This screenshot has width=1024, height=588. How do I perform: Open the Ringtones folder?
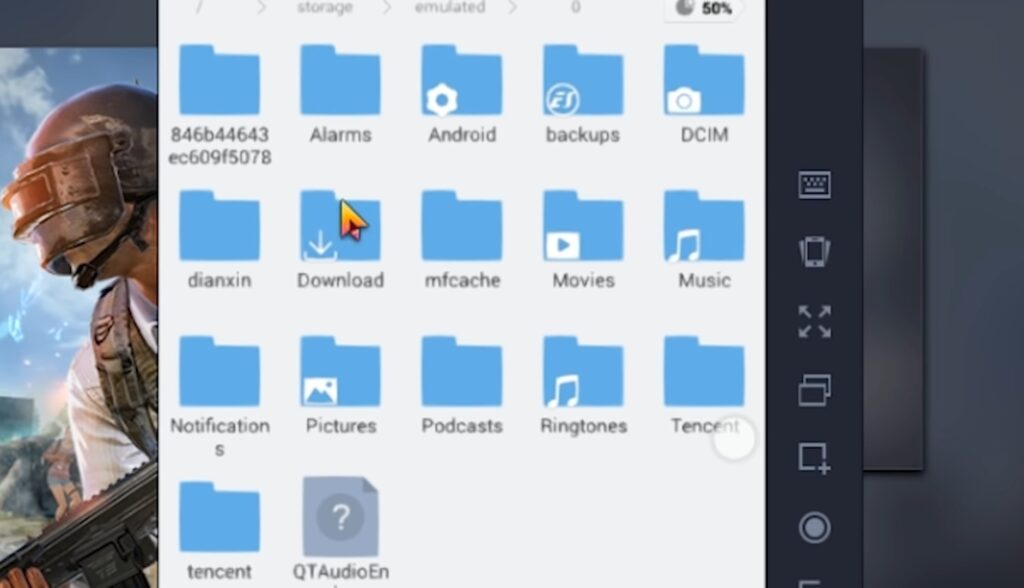pos(583,374)
